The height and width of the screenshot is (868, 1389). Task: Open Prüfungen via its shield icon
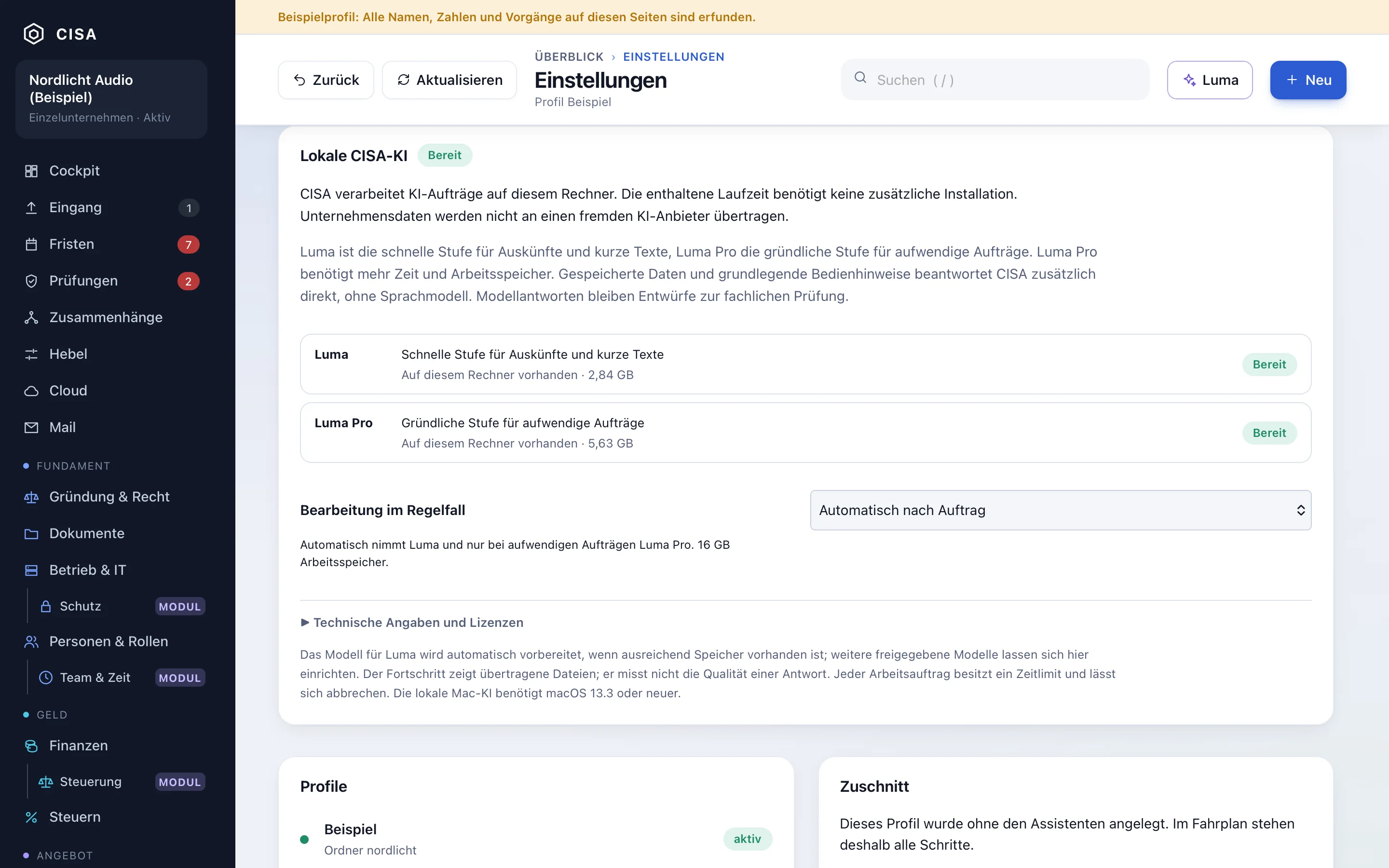pos(31,281)
